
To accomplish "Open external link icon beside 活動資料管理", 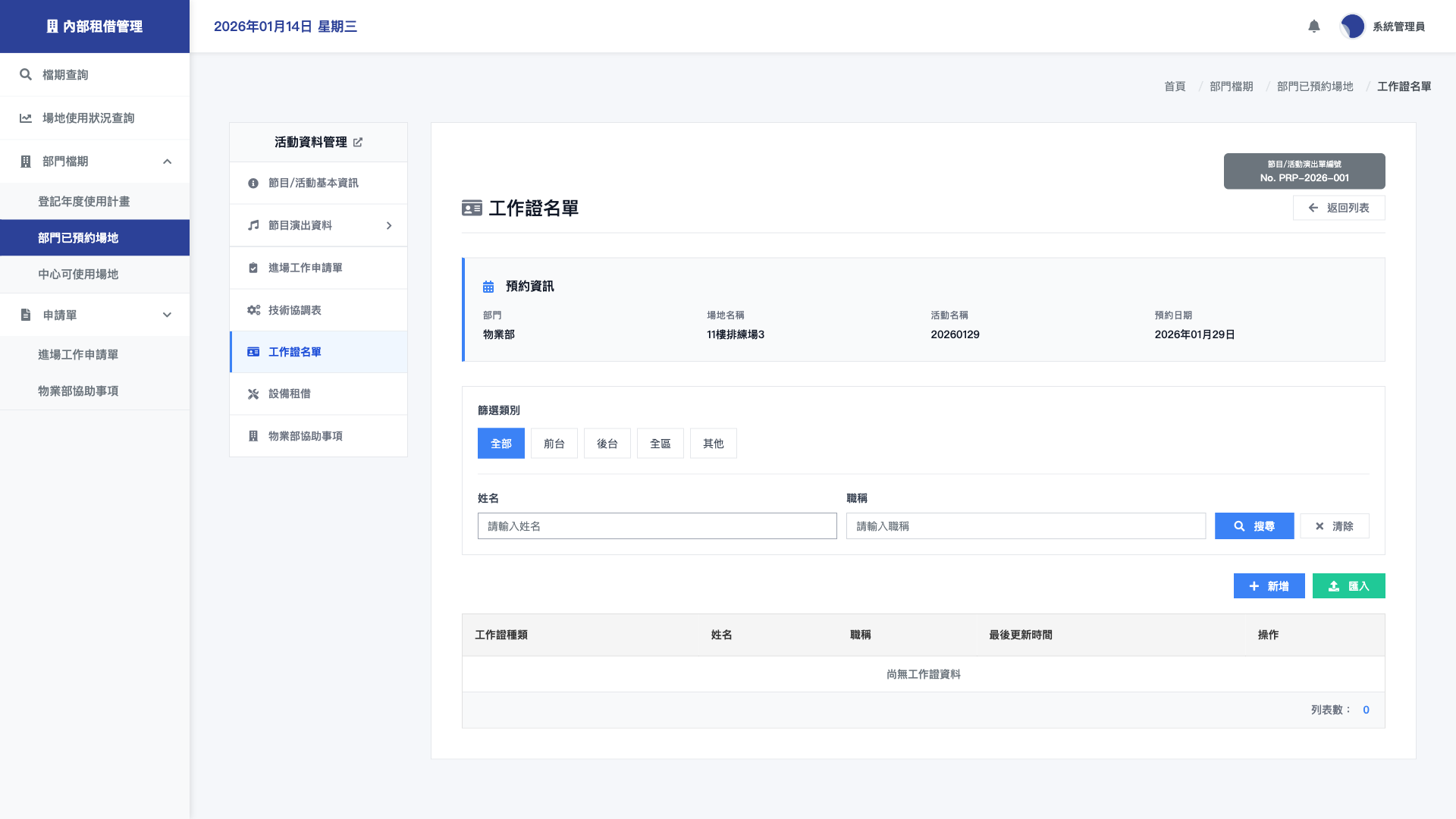I will click(358, 143).
